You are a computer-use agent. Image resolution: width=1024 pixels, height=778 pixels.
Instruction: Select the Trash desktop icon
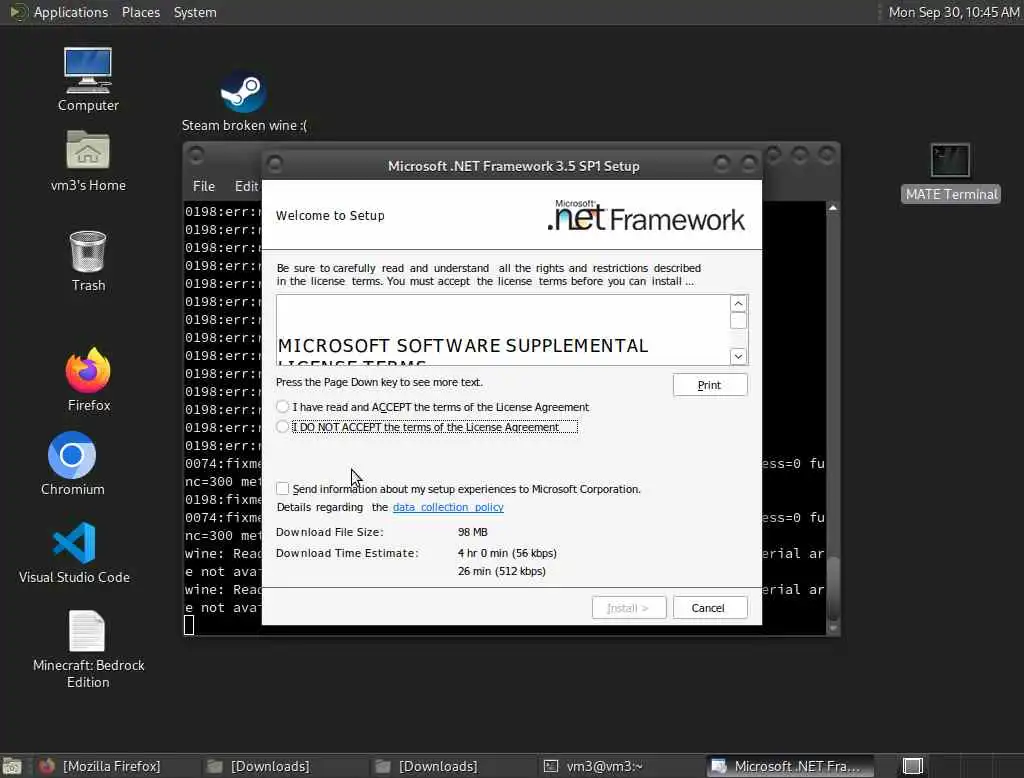(88, 261)
